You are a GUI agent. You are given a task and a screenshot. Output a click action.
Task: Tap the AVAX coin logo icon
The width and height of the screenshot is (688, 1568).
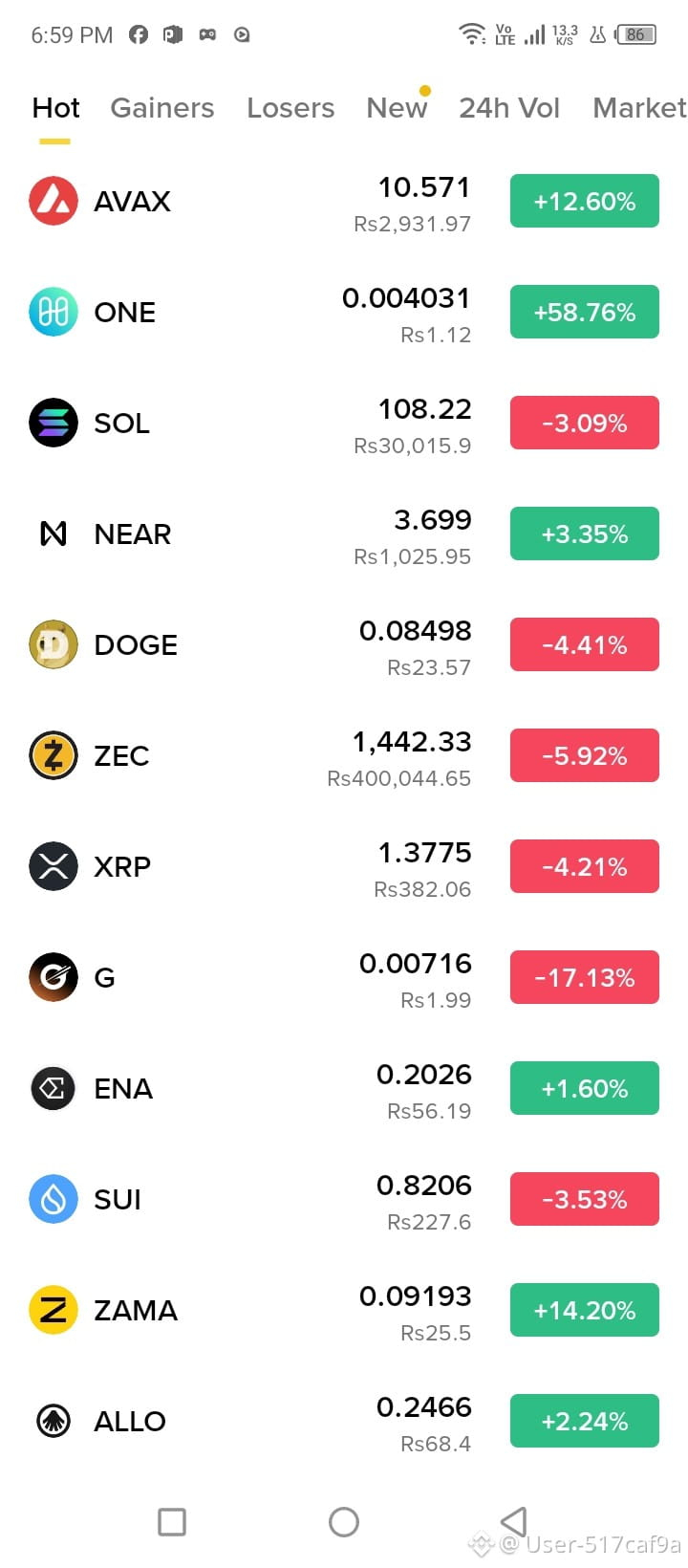point(54,201)
